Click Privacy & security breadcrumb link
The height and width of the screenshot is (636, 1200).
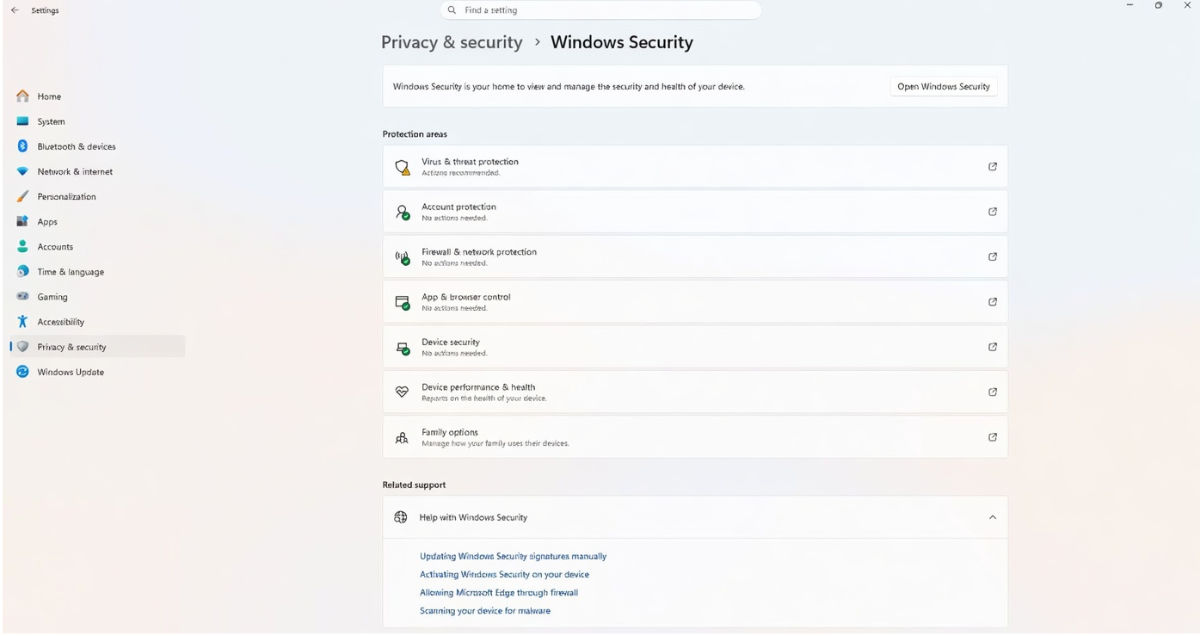(452, 42)
